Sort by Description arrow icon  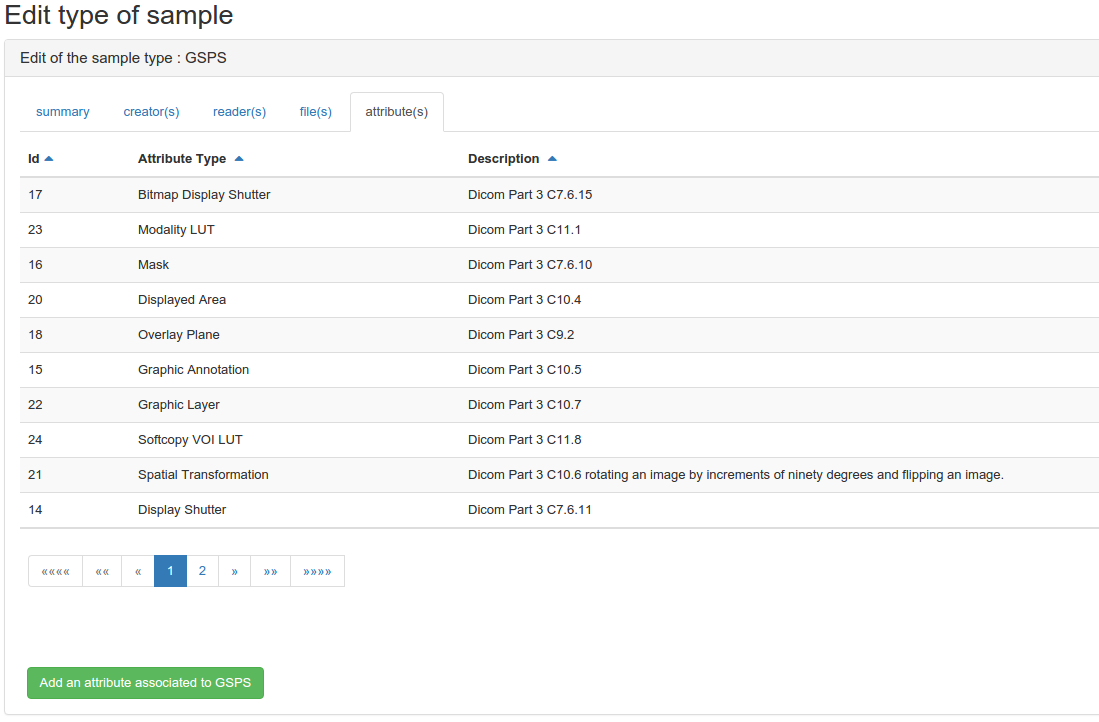[552, 159]
